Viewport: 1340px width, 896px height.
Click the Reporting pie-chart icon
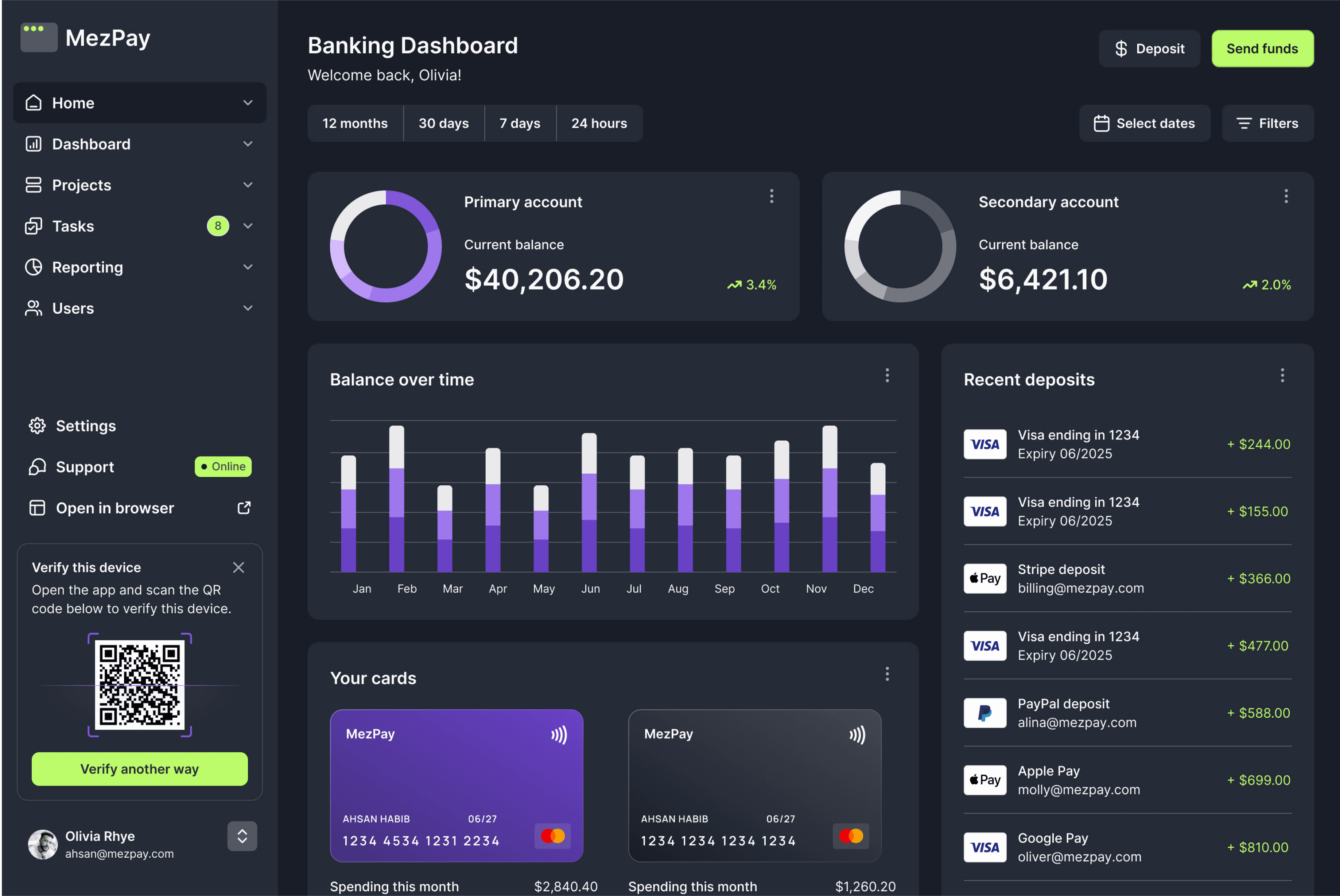[34, 267]
